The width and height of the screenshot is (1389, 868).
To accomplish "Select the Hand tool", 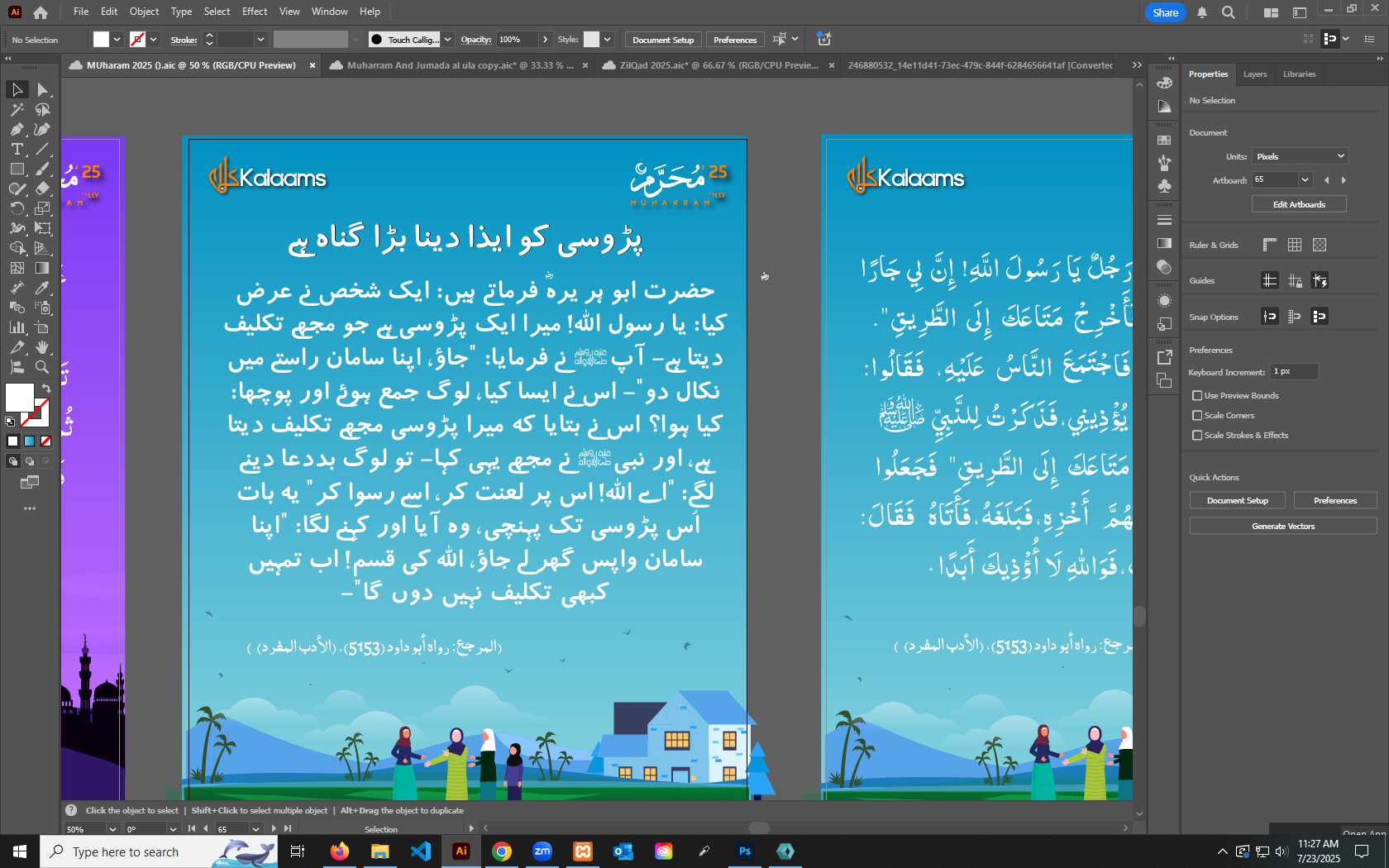I will [x=42, y=347].
